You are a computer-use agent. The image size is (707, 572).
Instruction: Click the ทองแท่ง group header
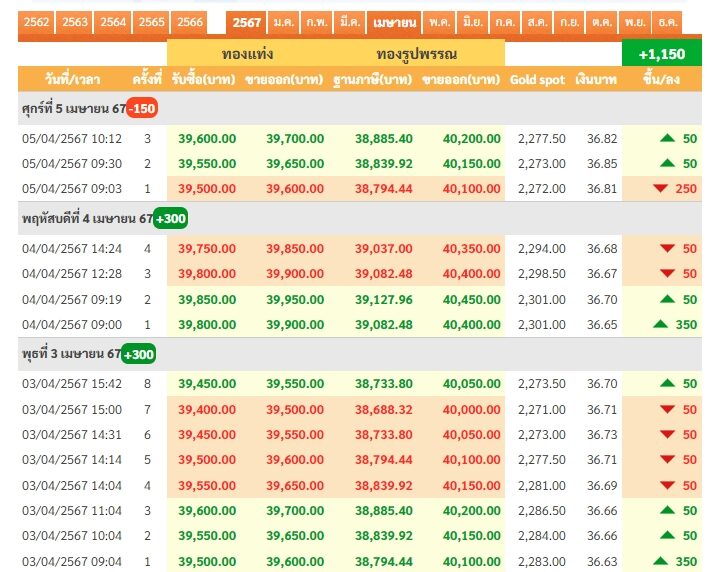pos(248,54)
